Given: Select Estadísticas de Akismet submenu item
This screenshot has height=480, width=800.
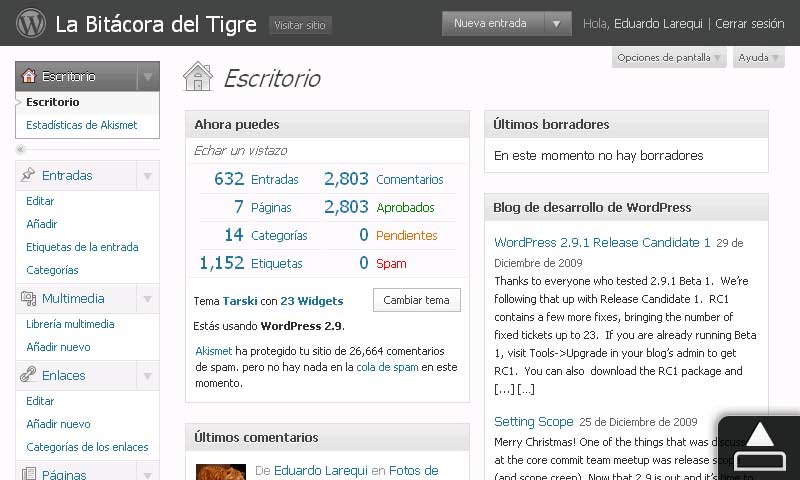Looking at the screenshot, I should 81,125.
